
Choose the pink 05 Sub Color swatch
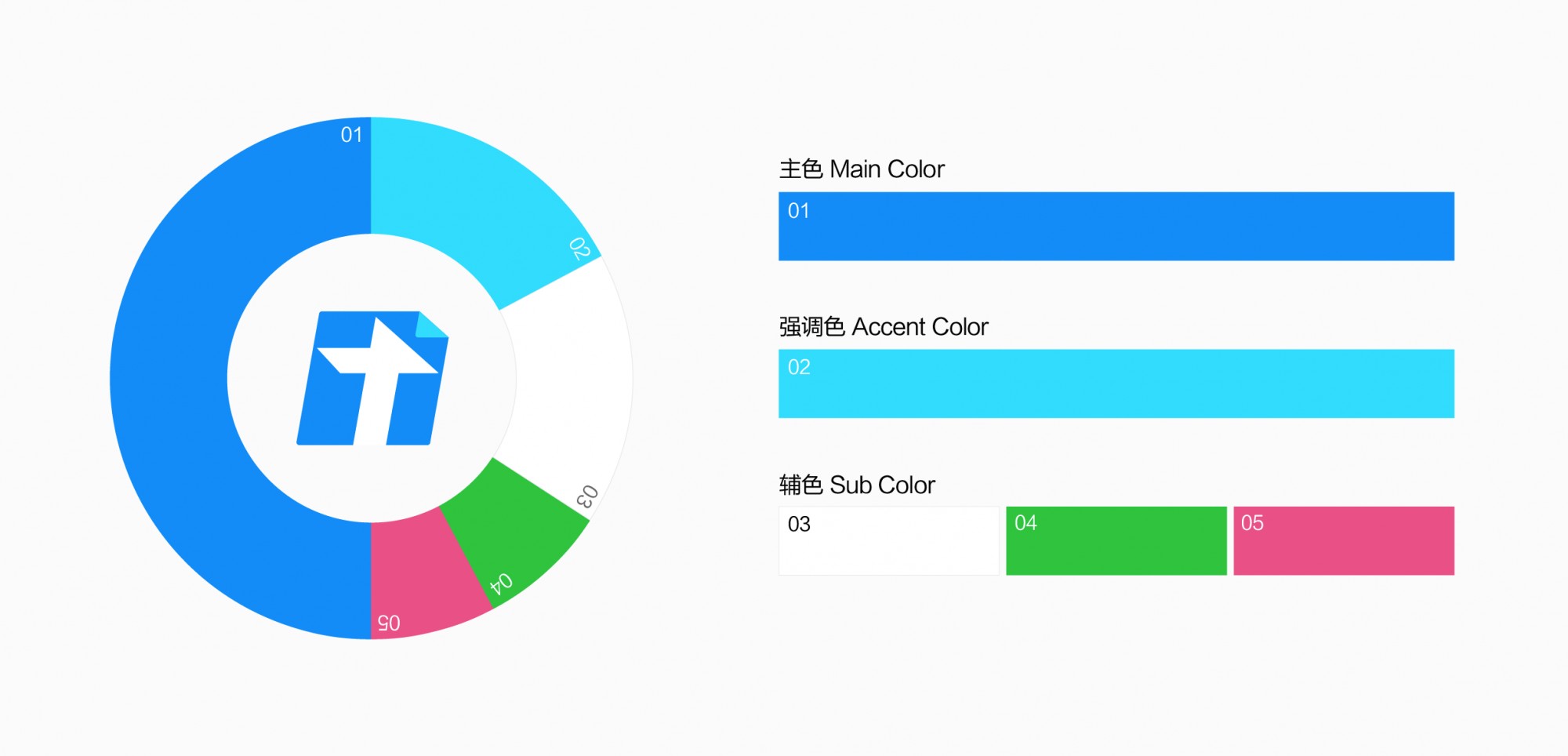1343,541
